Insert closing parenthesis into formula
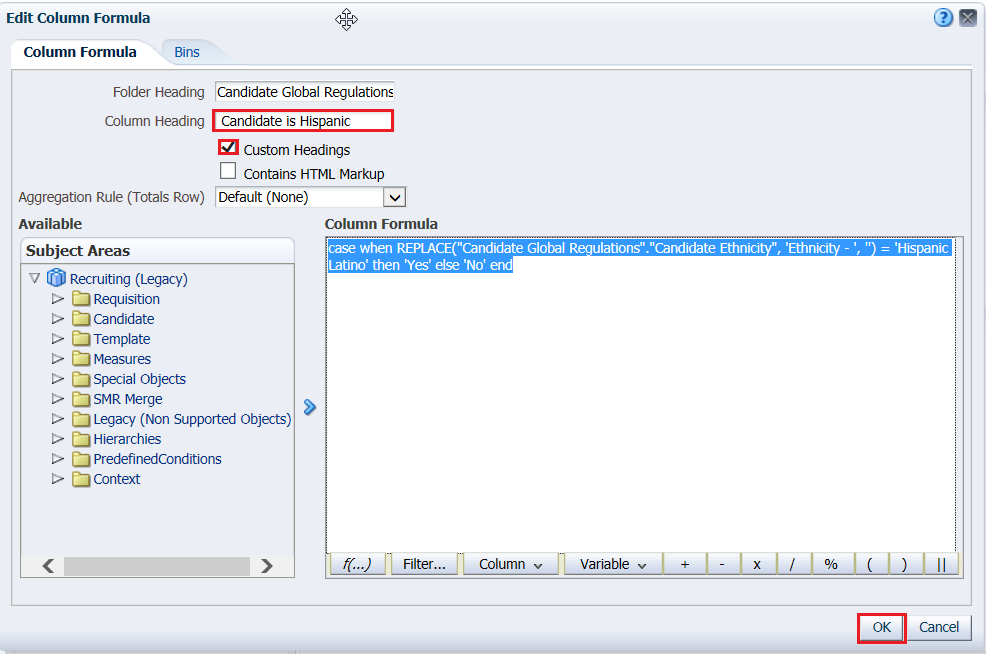 coord(904,564)
